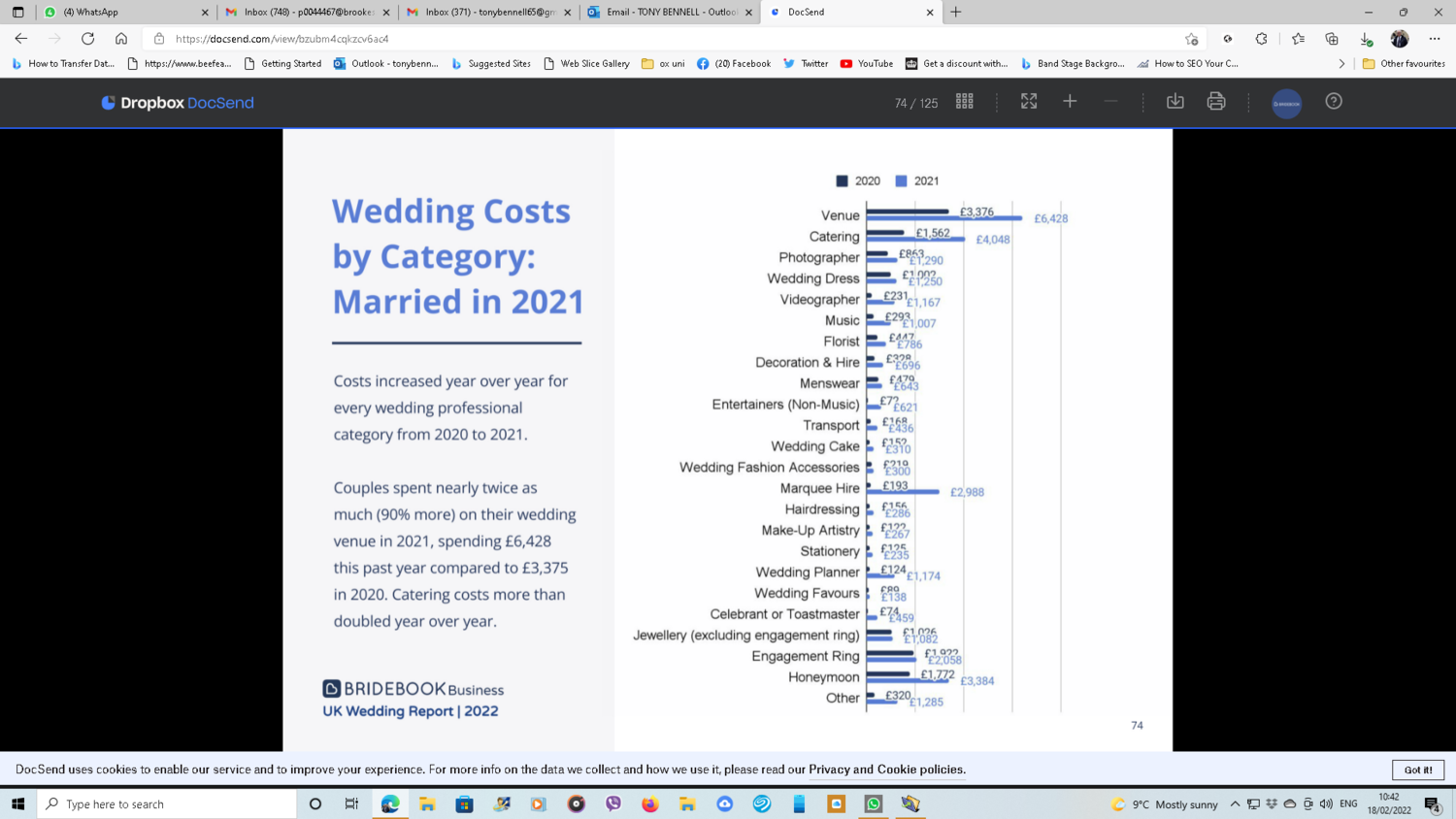Image resolution: width=1456 pixels, height=819 pixels.
Task: Switch to the WhatsApp tab
Action: (x=121, y=13)
